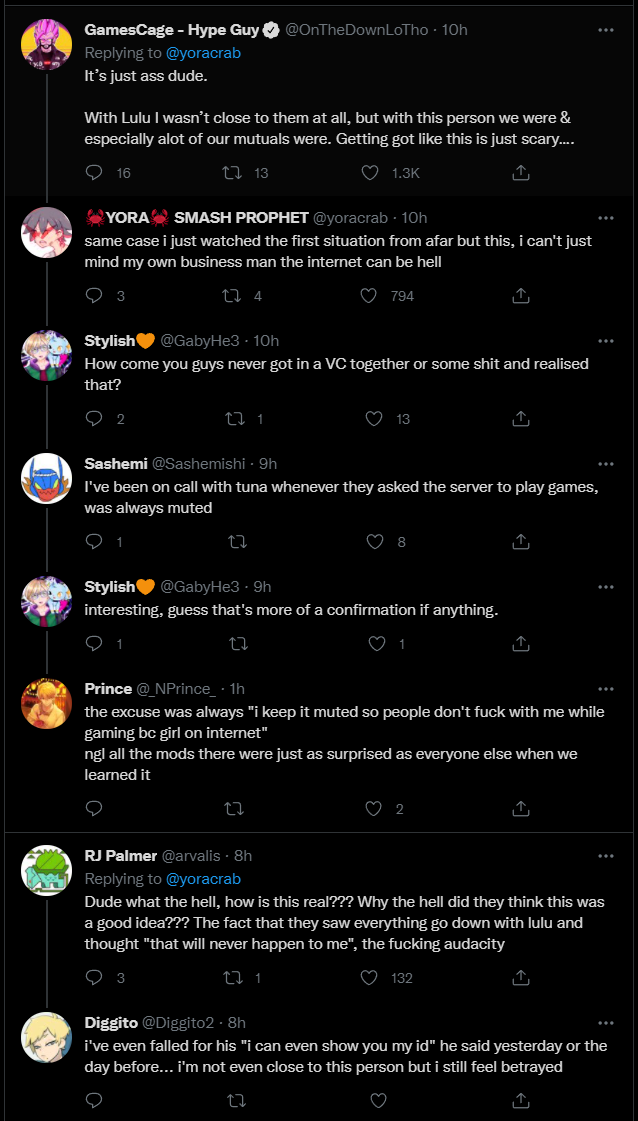Image resolution: width=638 pixels, height=1121 pixels.
Task: Reply to Stylish's VC question tweet
Action: coord(94,418)
